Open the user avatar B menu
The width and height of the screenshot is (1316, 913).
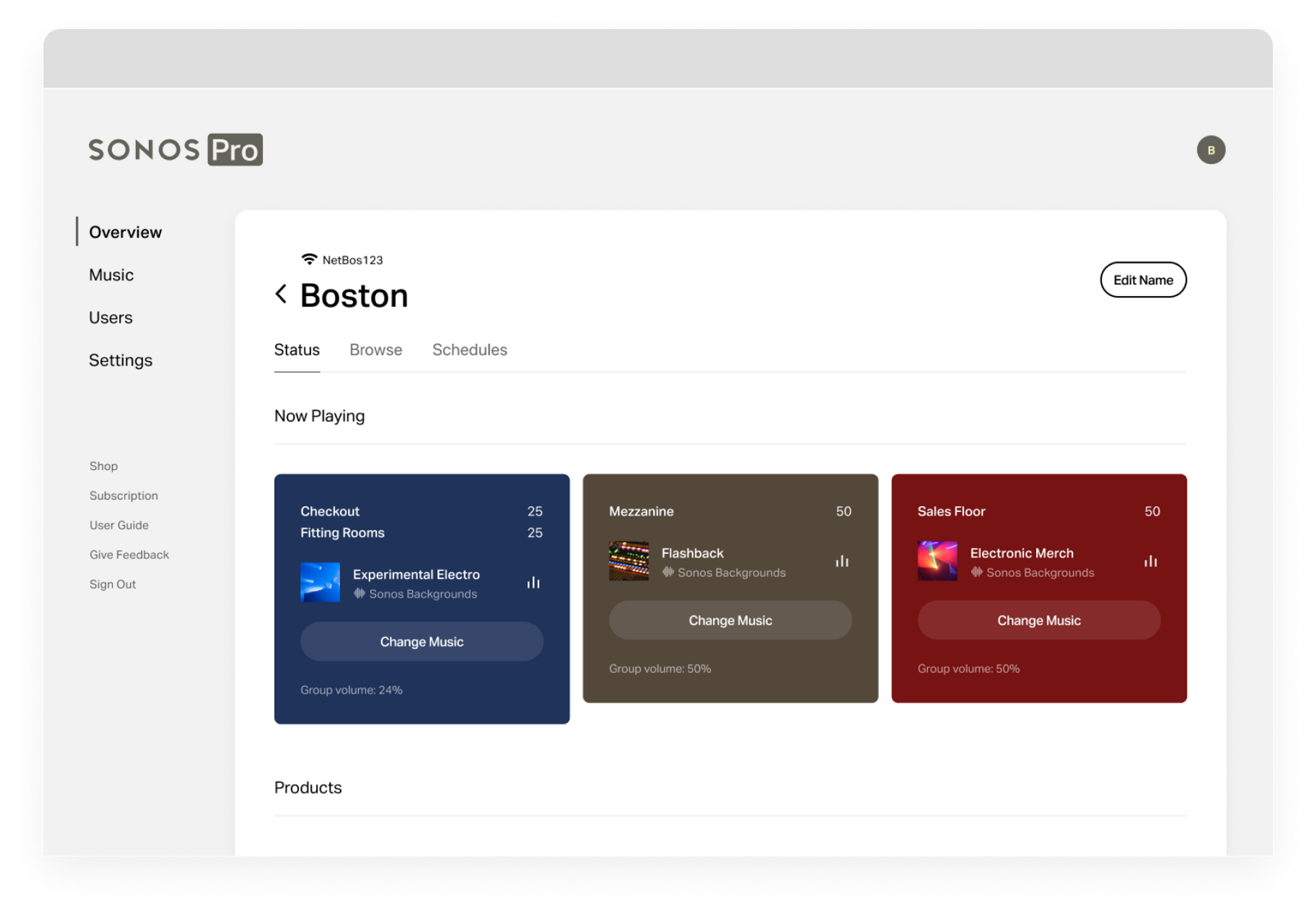click(x=1210, y=150)
